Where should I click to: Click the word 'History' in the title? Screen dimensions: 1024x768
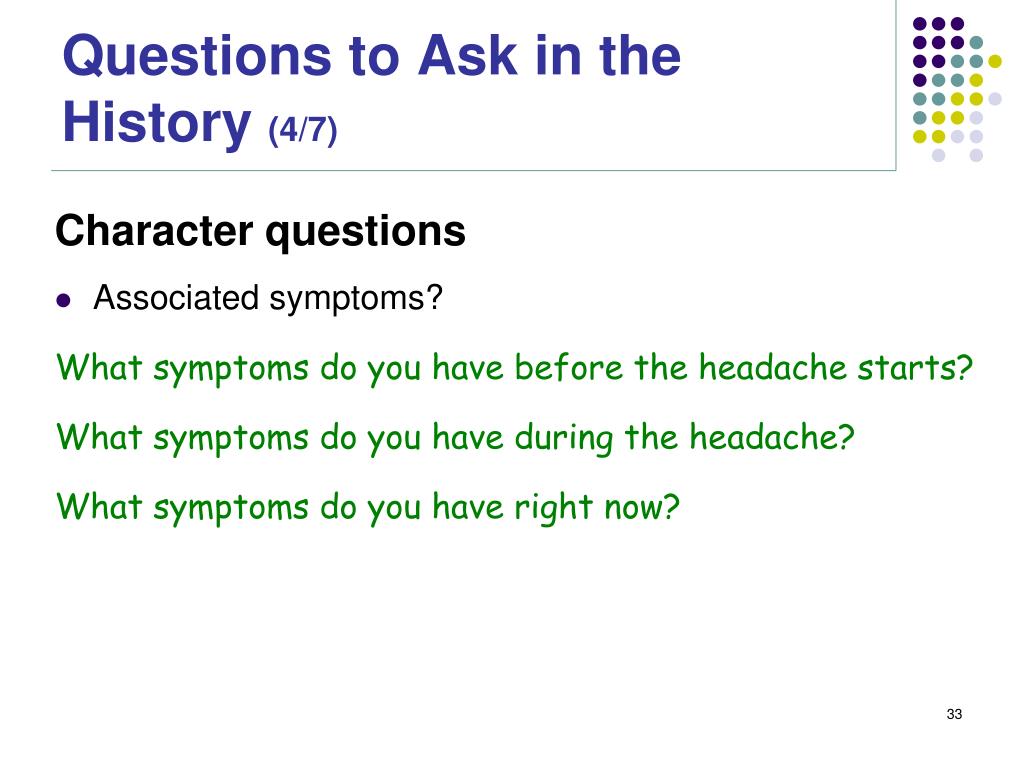pos(156,123)
